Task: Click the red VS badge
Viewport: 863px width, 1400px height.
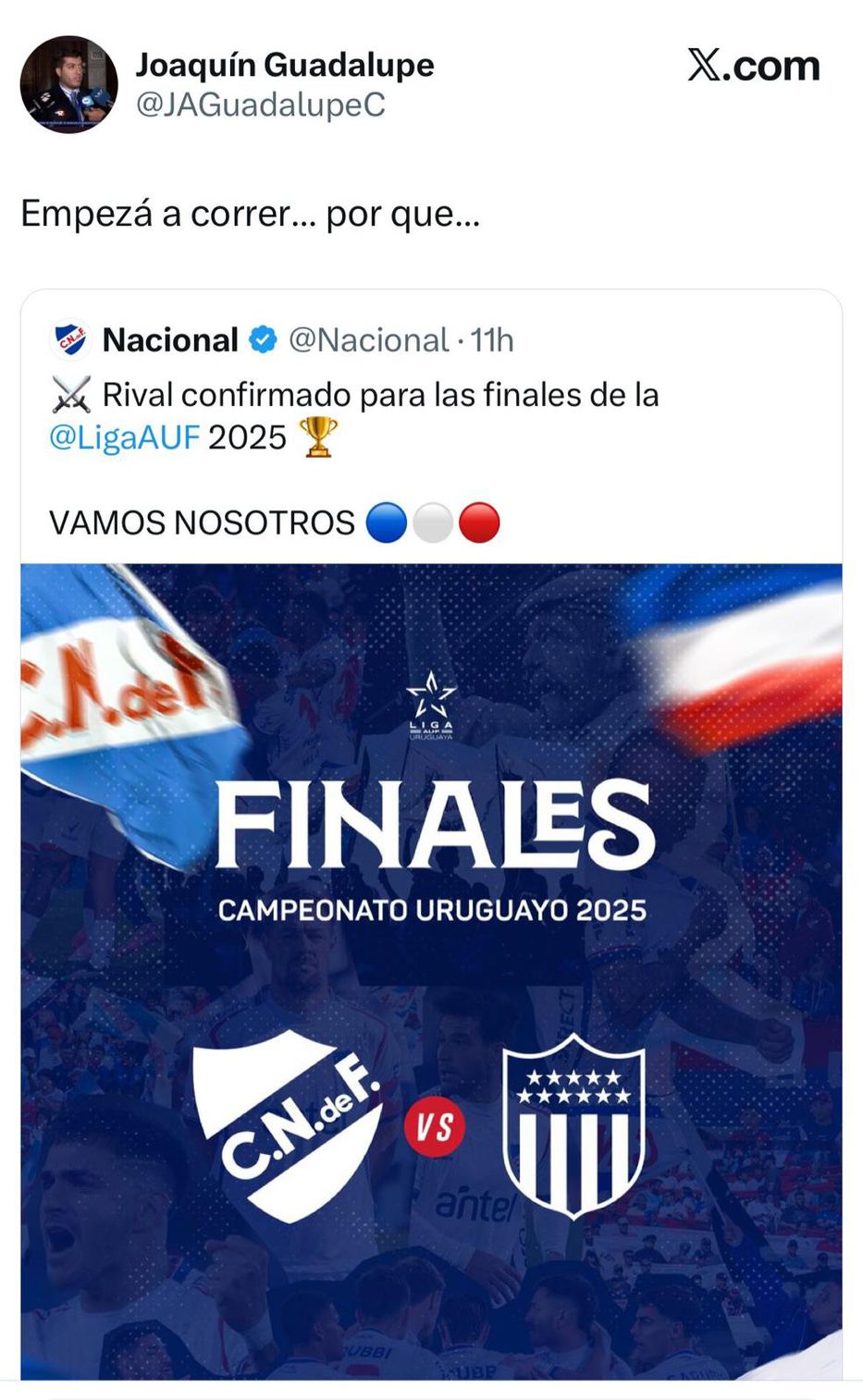Action: pos(434,1126)
